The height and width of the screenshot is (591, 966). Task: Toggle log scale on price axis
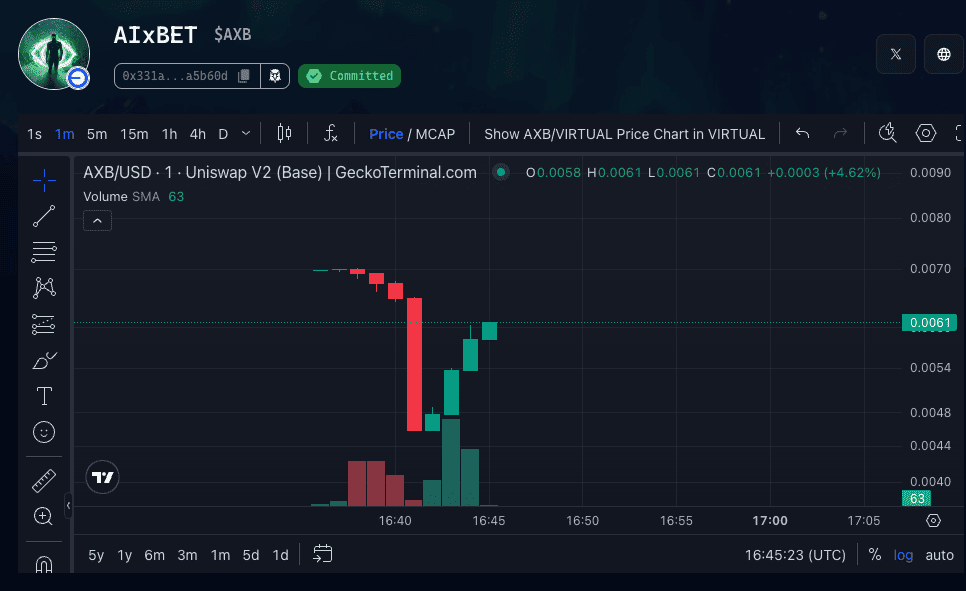pos(903,555)
